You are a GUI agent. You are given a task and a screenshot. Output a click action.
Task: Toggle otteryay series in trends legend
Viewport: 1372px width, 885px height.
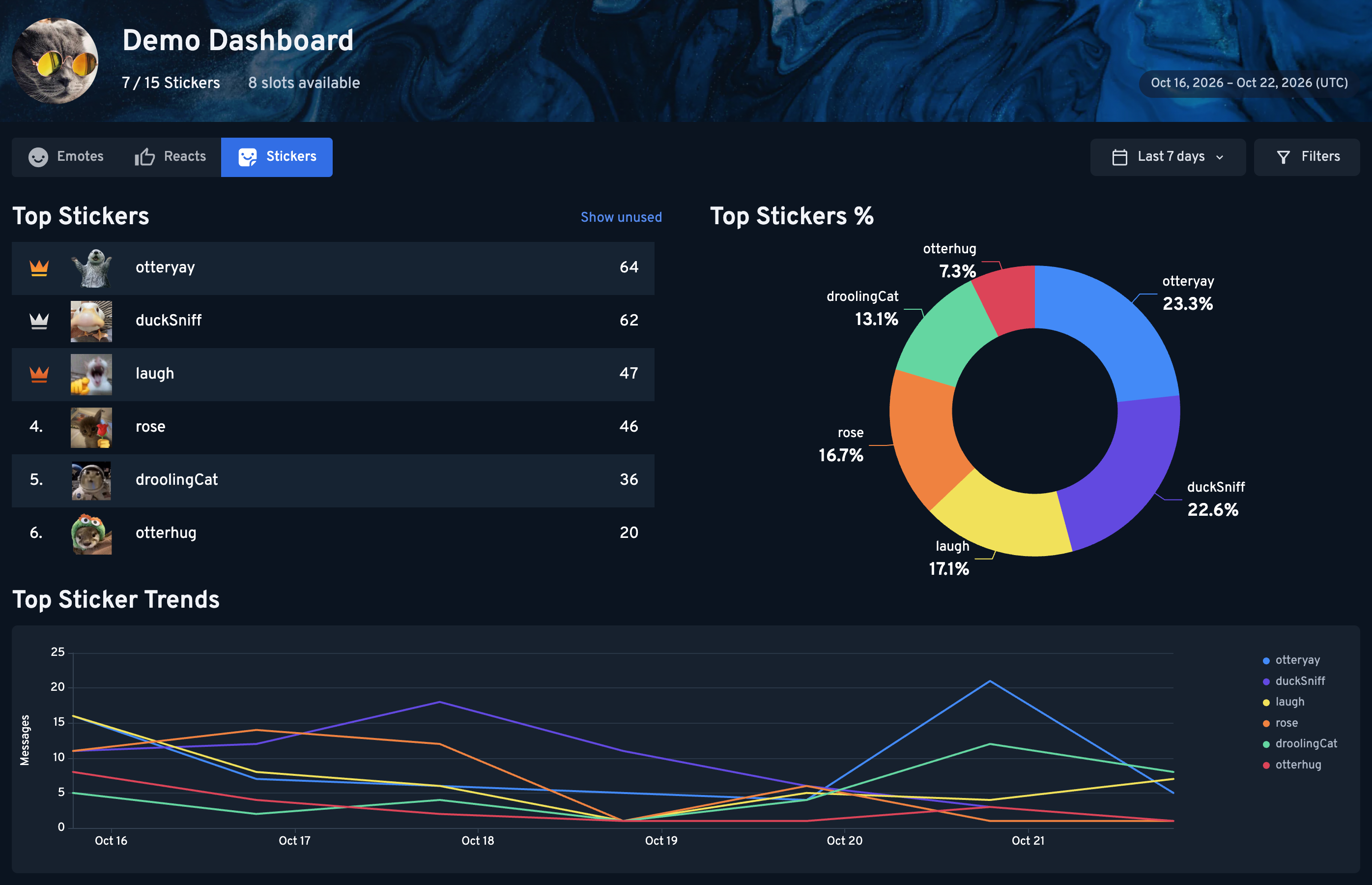point(1291,660)
